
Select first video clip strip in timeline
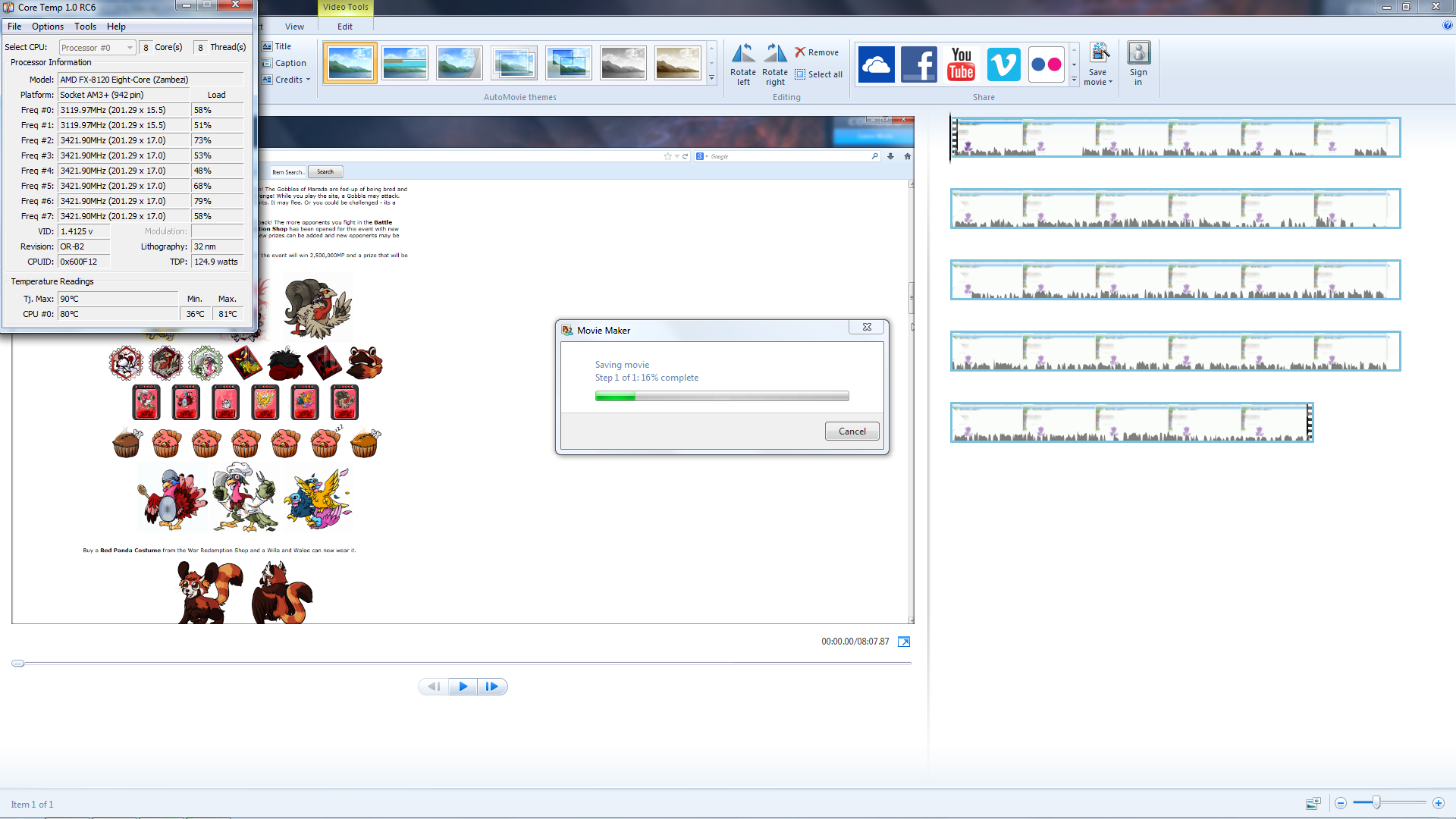point(1175,137)
